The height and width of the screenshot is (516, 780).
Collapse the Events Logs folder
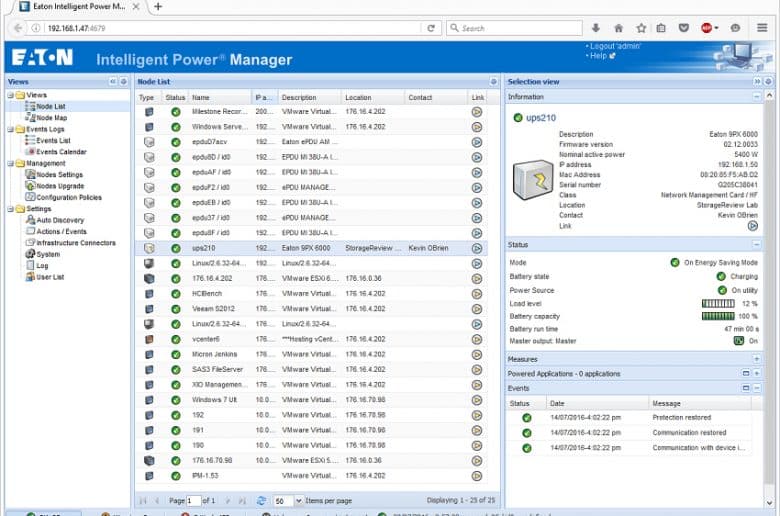(x=10, y=129)
